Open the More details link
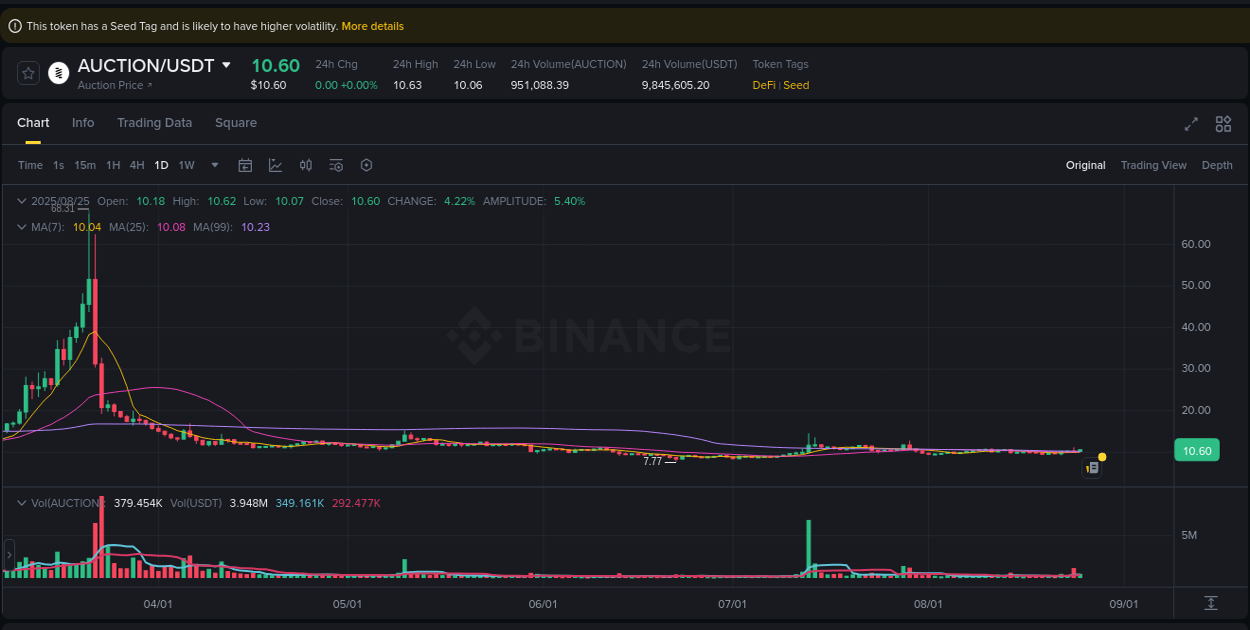This screenshot has width=1250, height=630. click(372, 26)
